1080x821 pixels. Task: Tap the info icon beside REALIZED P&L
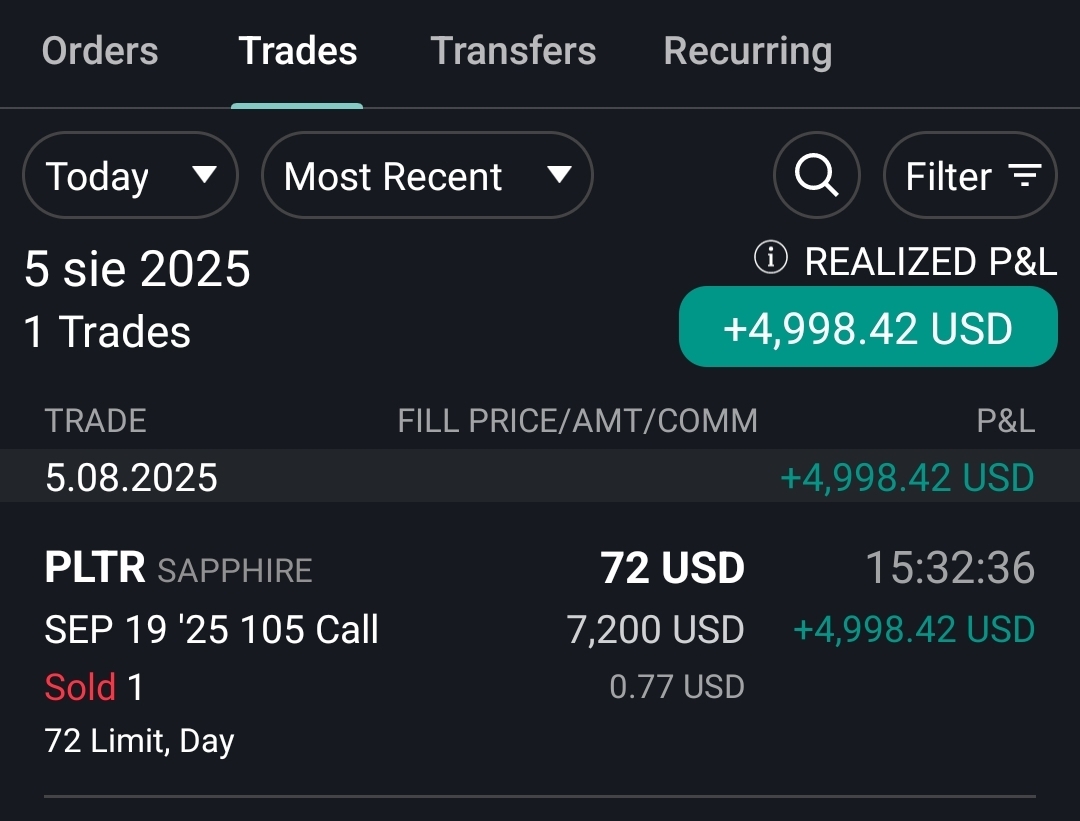(x=770, y=259)
